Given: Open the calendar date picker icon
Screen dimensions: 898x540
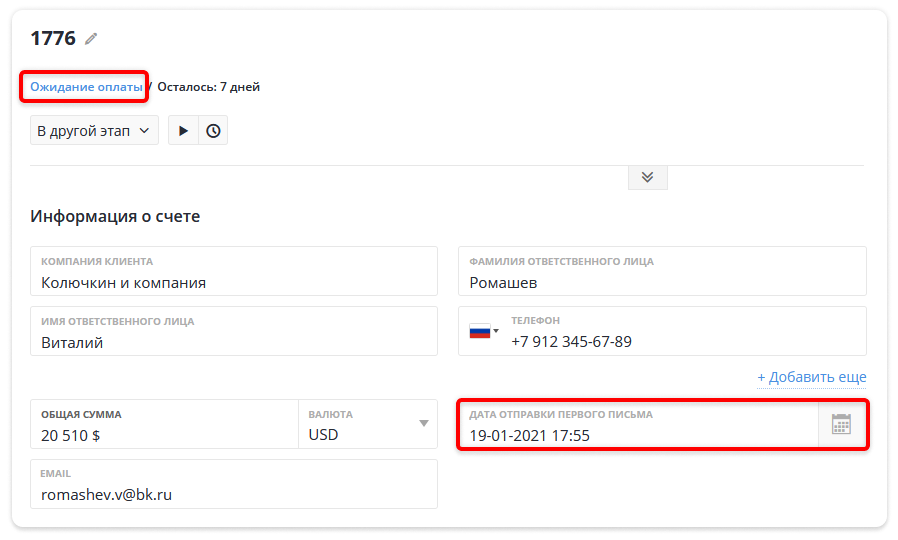Looking at the screenshot, I should click(841, 424).
